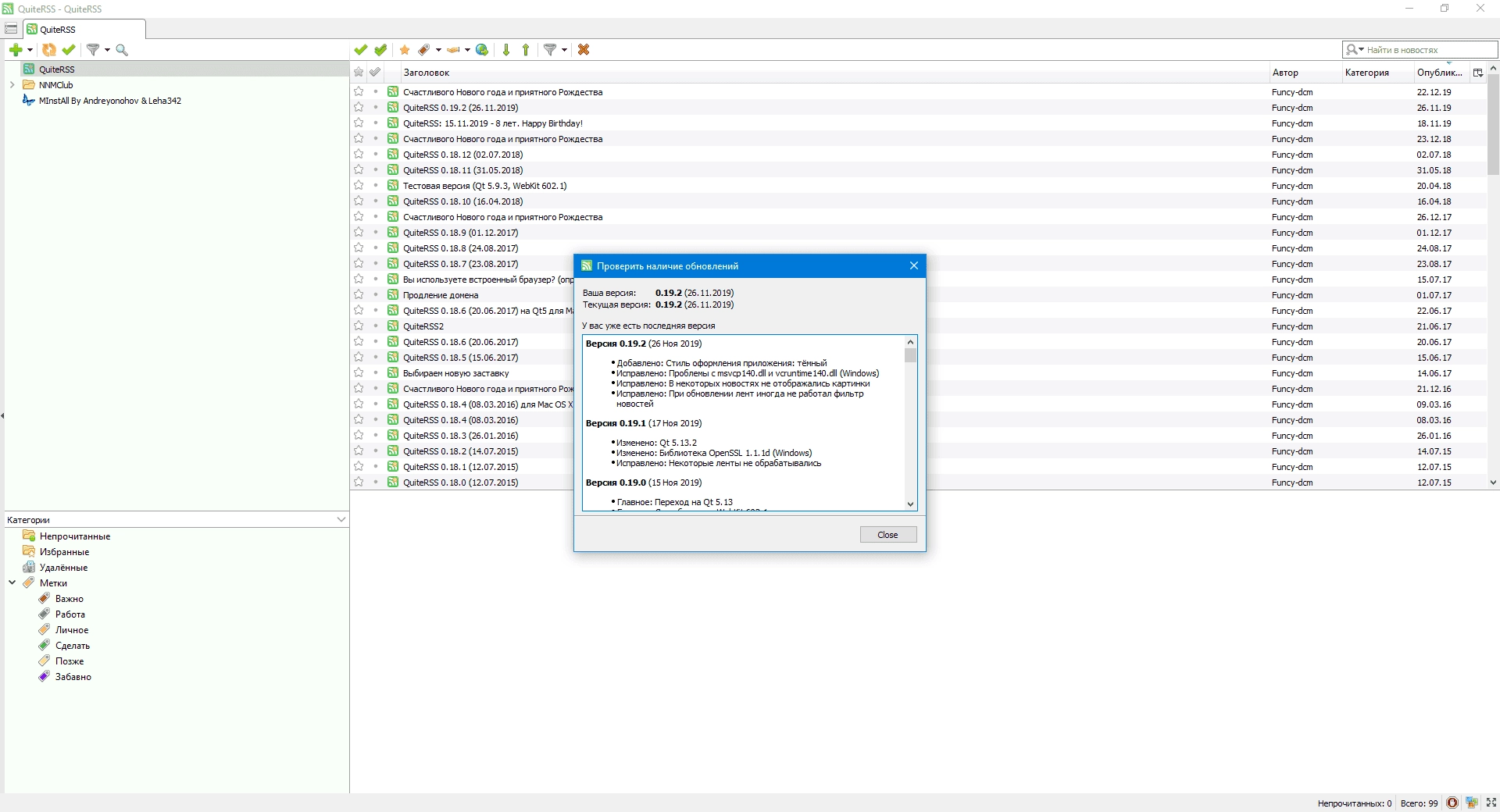Star selected news with orange star icon
This screenshot has width=1500, height=812.
point(405,50)
